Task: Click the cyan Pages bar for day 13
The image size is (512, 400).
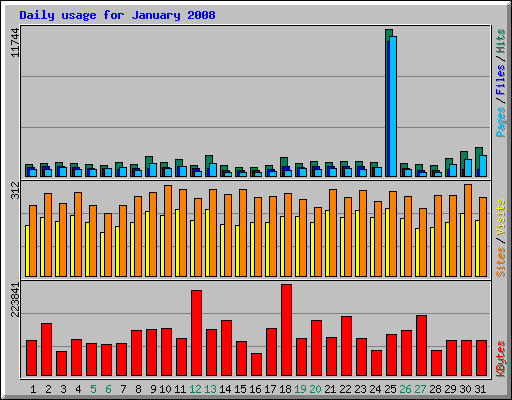Action: click(x=213, y=170)
